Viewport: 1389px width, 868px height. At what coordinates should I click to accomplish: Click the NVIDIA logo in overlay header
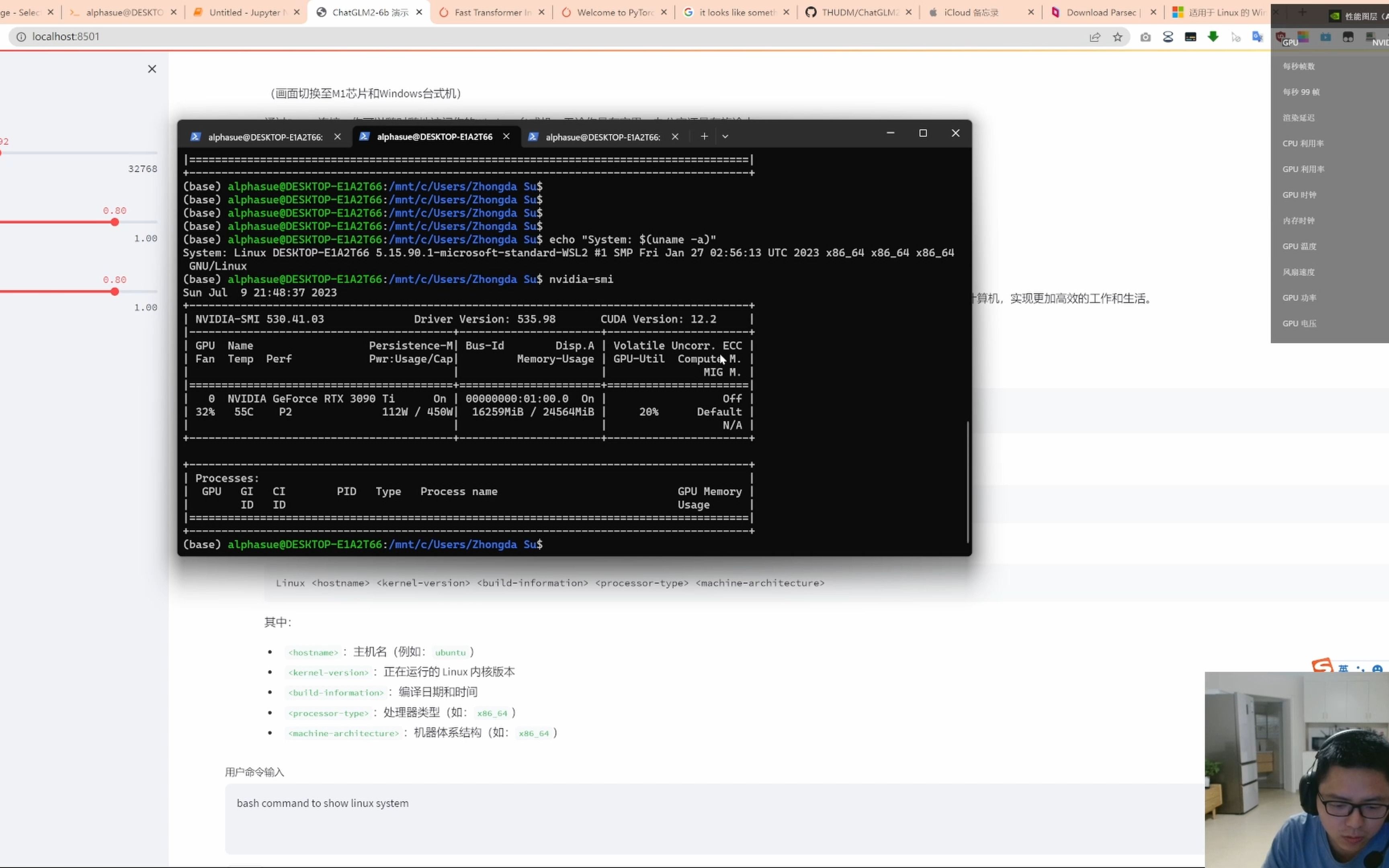1335,16
